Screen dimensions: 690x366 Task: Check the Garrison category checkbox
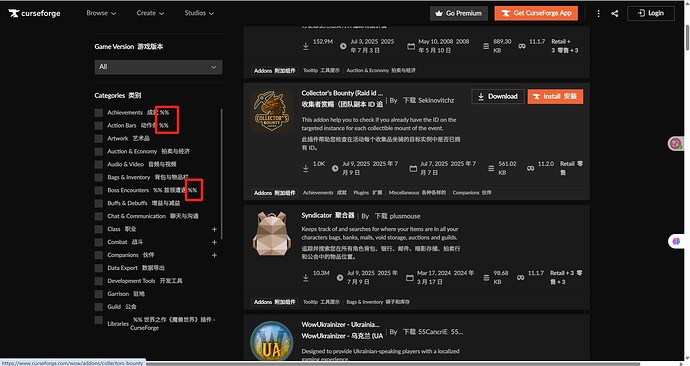tap(99, 294)
